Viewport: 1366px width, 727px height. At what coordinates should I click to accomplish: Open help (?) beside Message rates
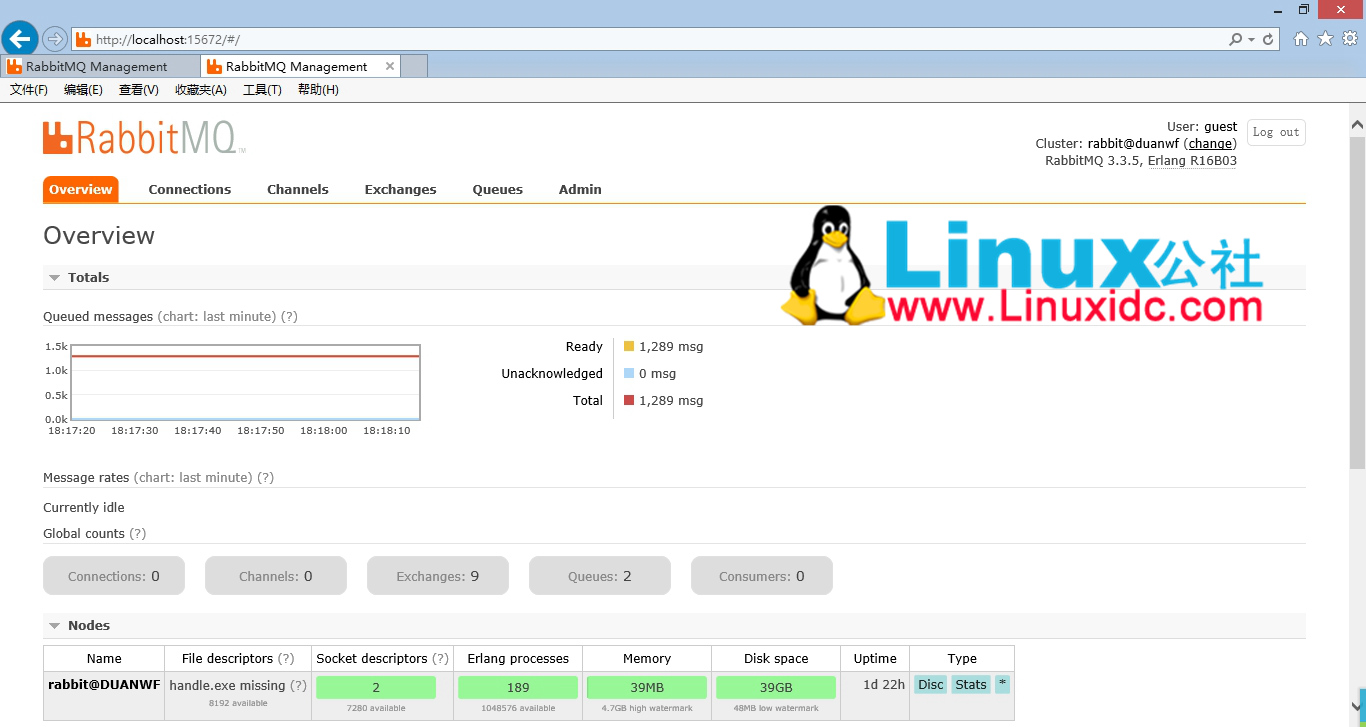[x=265, y=477]
